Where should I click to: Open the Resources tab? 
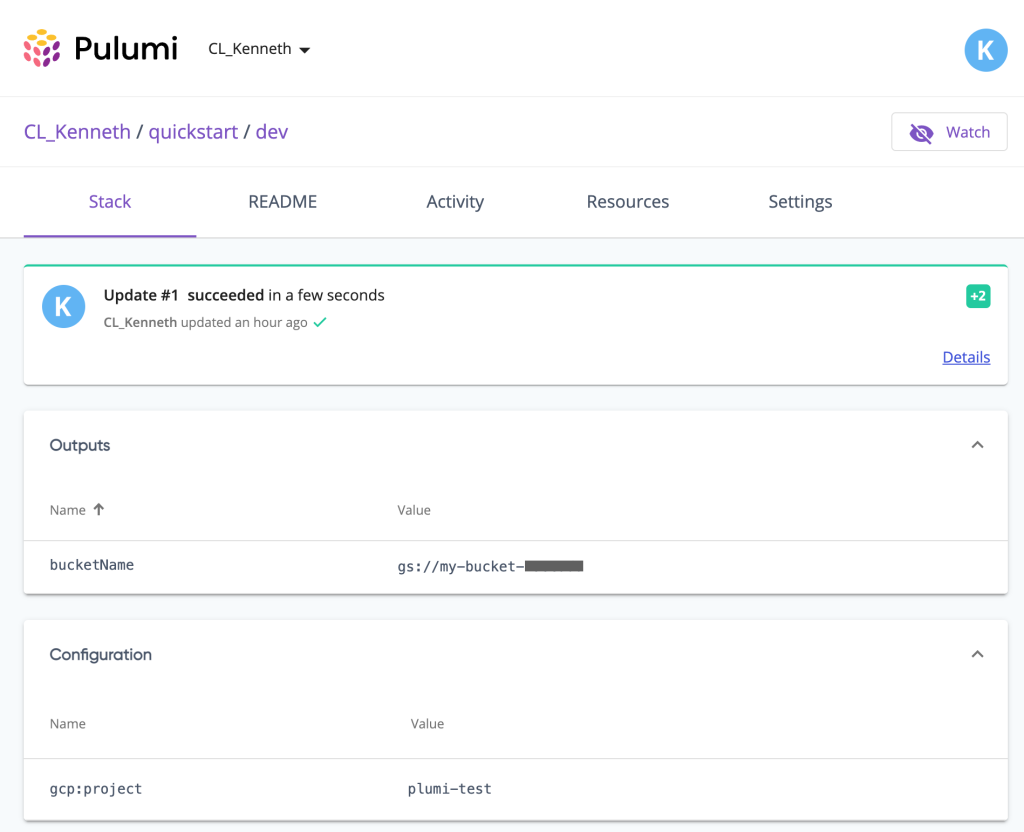tap(627, 201)
